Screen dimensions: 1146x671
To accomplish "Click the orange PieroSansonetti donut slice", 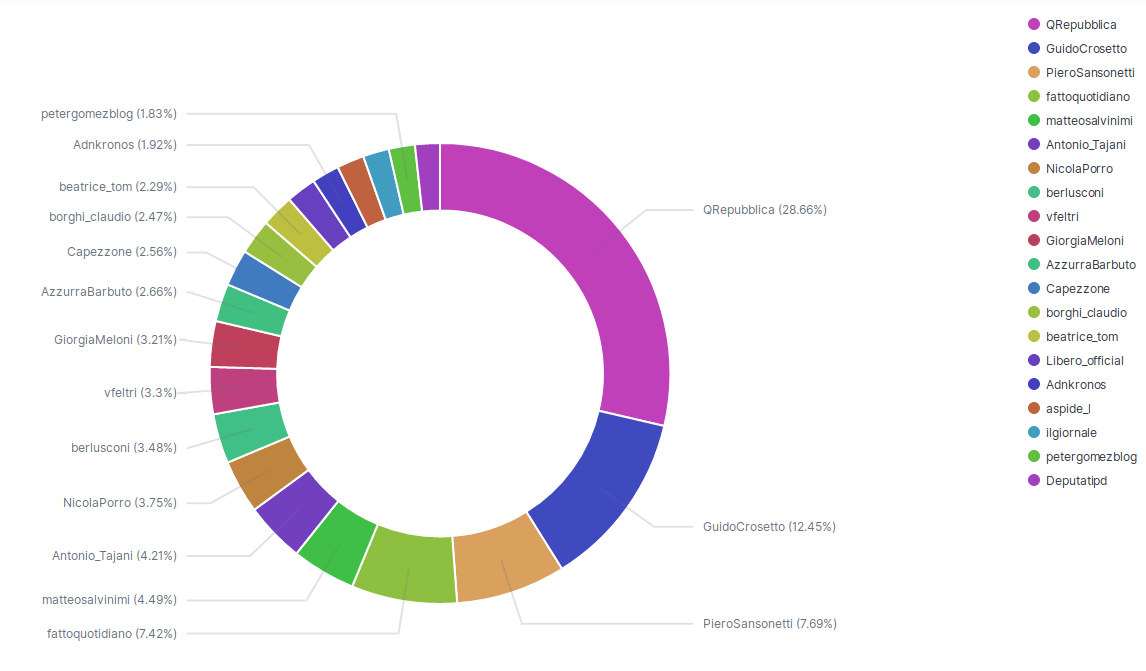I will [504, 564].
